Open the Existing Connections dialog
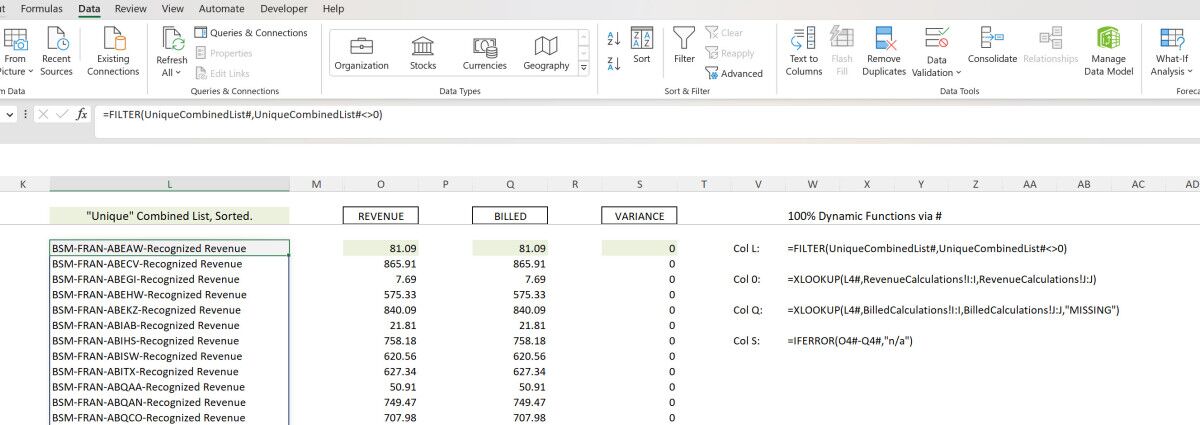 coord(113,52)
